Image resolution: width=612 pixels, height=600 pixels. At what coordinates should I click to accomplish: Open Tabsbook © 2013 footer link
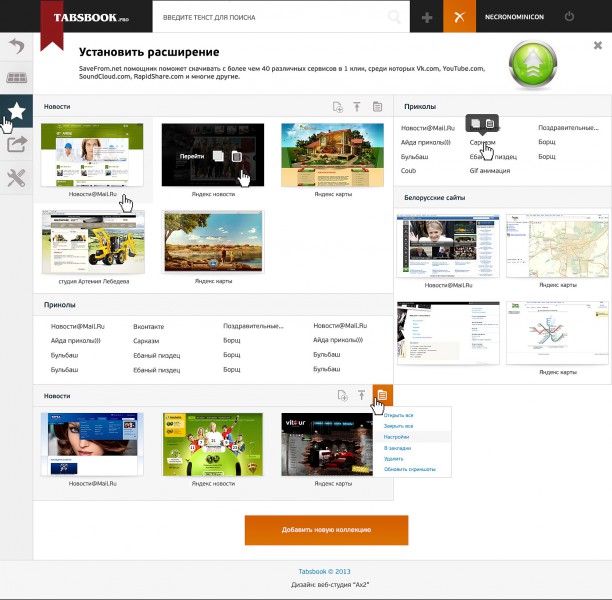point(324,571)
